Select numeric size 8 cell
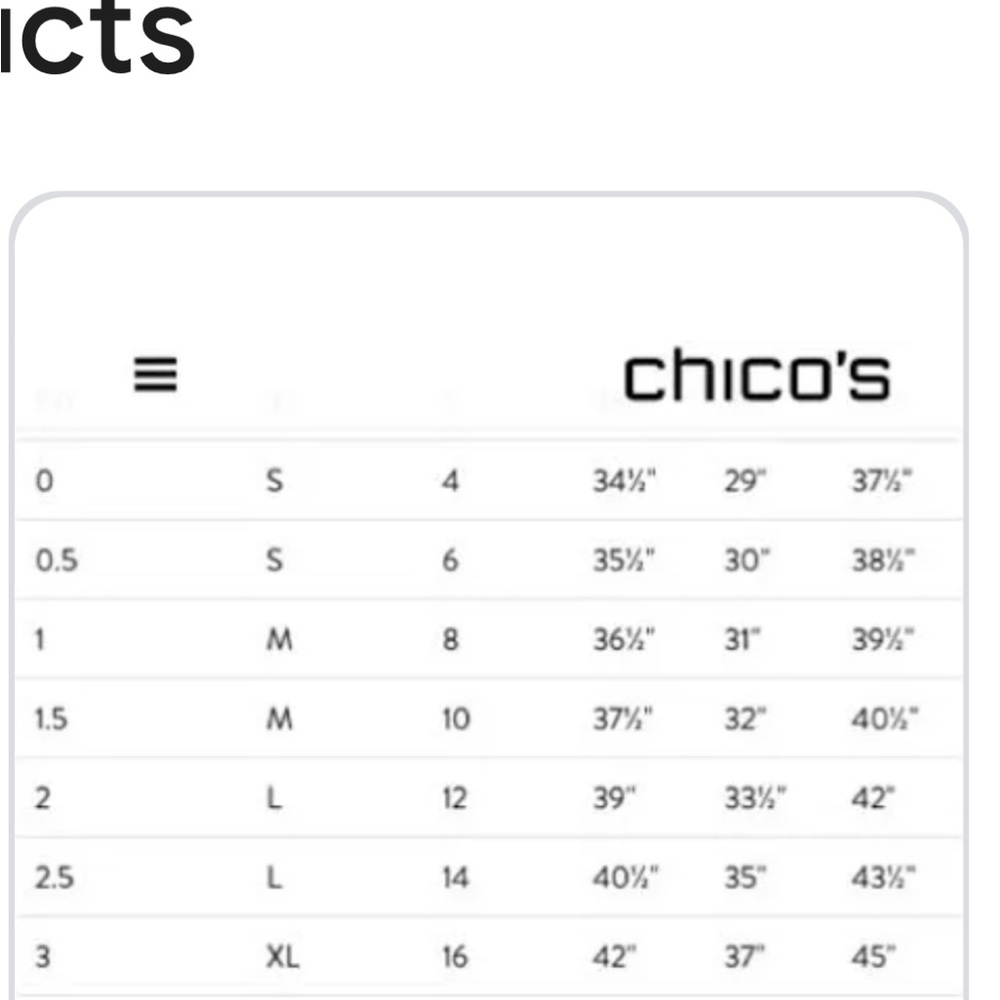1000x1000 pixels. [450, 640]
